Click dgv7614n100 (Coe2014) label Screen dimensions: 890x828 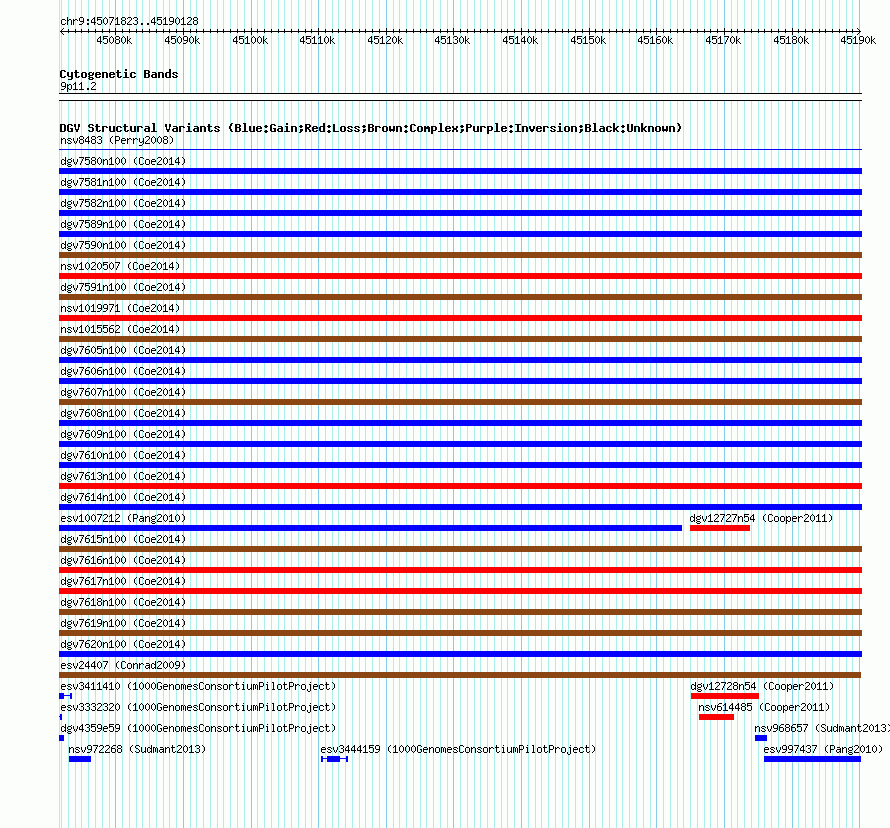pyautogui.click(x=123, y=497)
